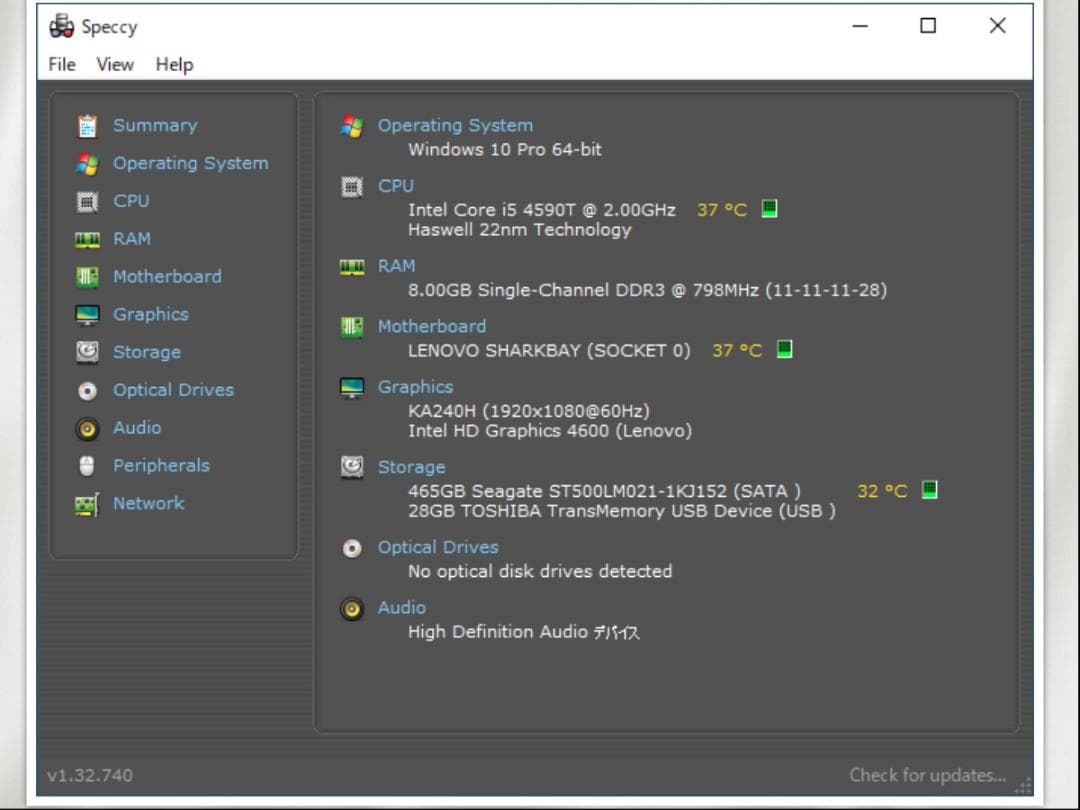Viewport: 1080px width, 810px height.
Task: Open Motherboard via its green board icon
Action: [x=88, y=276]
